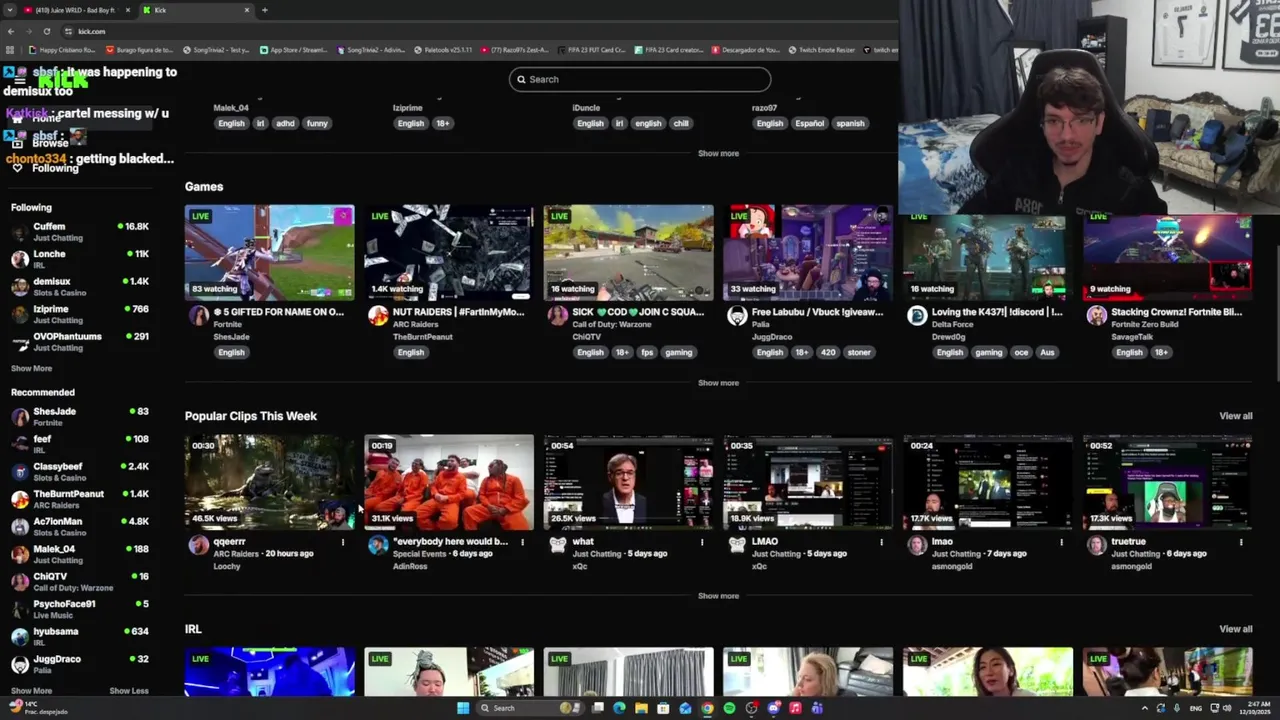The image size is (1280, 720).
Task: Click the kick.com address bar
Action: click(480, 31)
